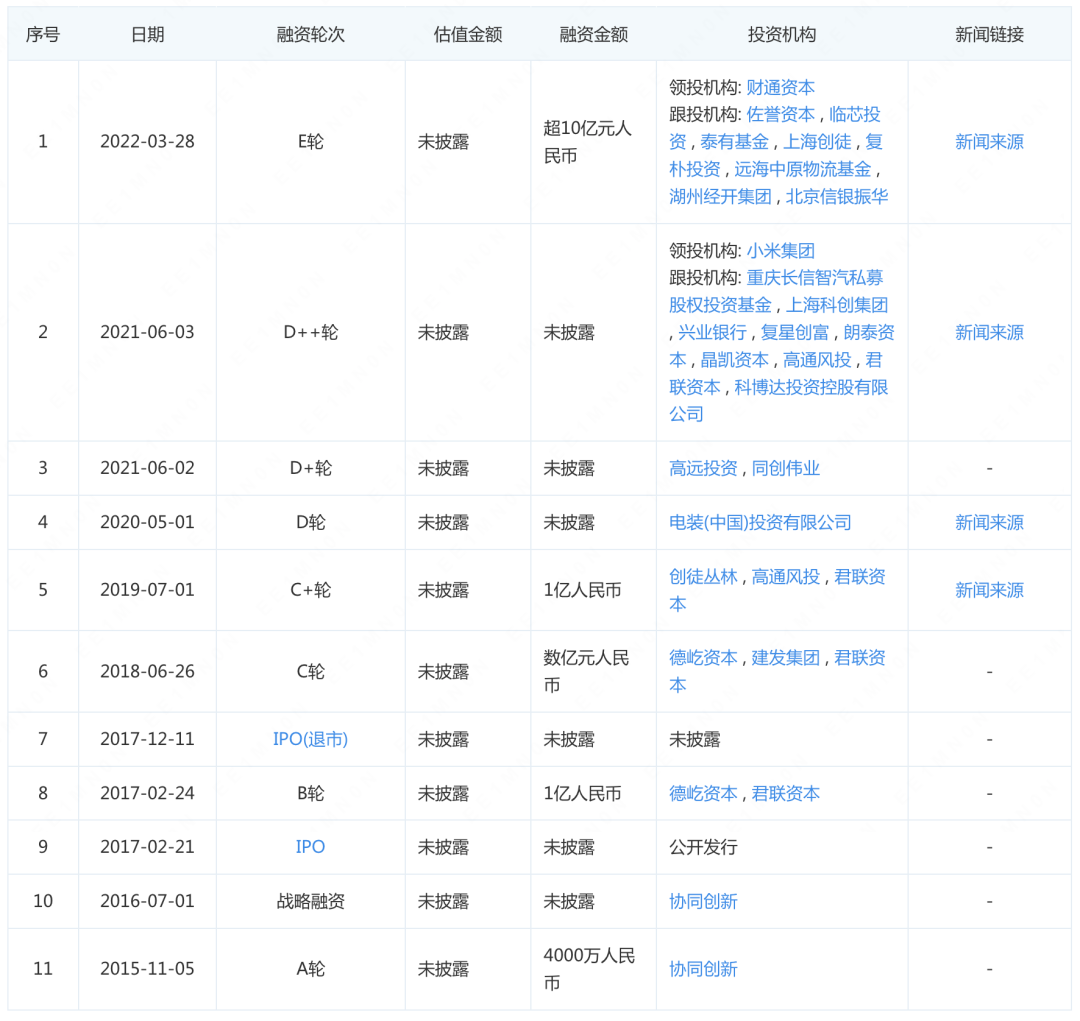Click 建发集团 investor link
Screen dimensions: 1080x1021
tap(785, 657)
